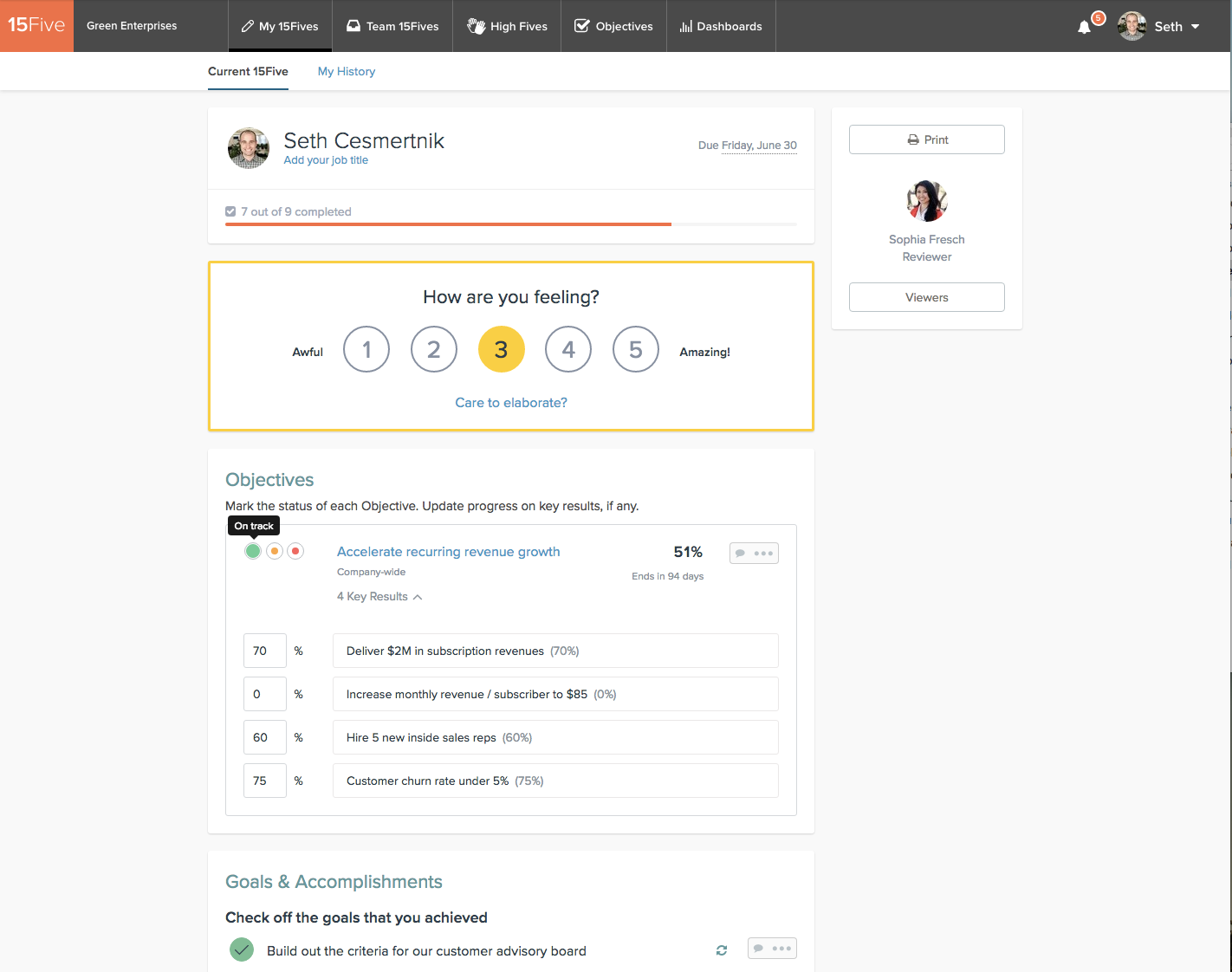The height and width of the screenshot is (972, 1232).
Task: Open comment options for Accelerate recurring revenue objective
Action: click(754, 553)
